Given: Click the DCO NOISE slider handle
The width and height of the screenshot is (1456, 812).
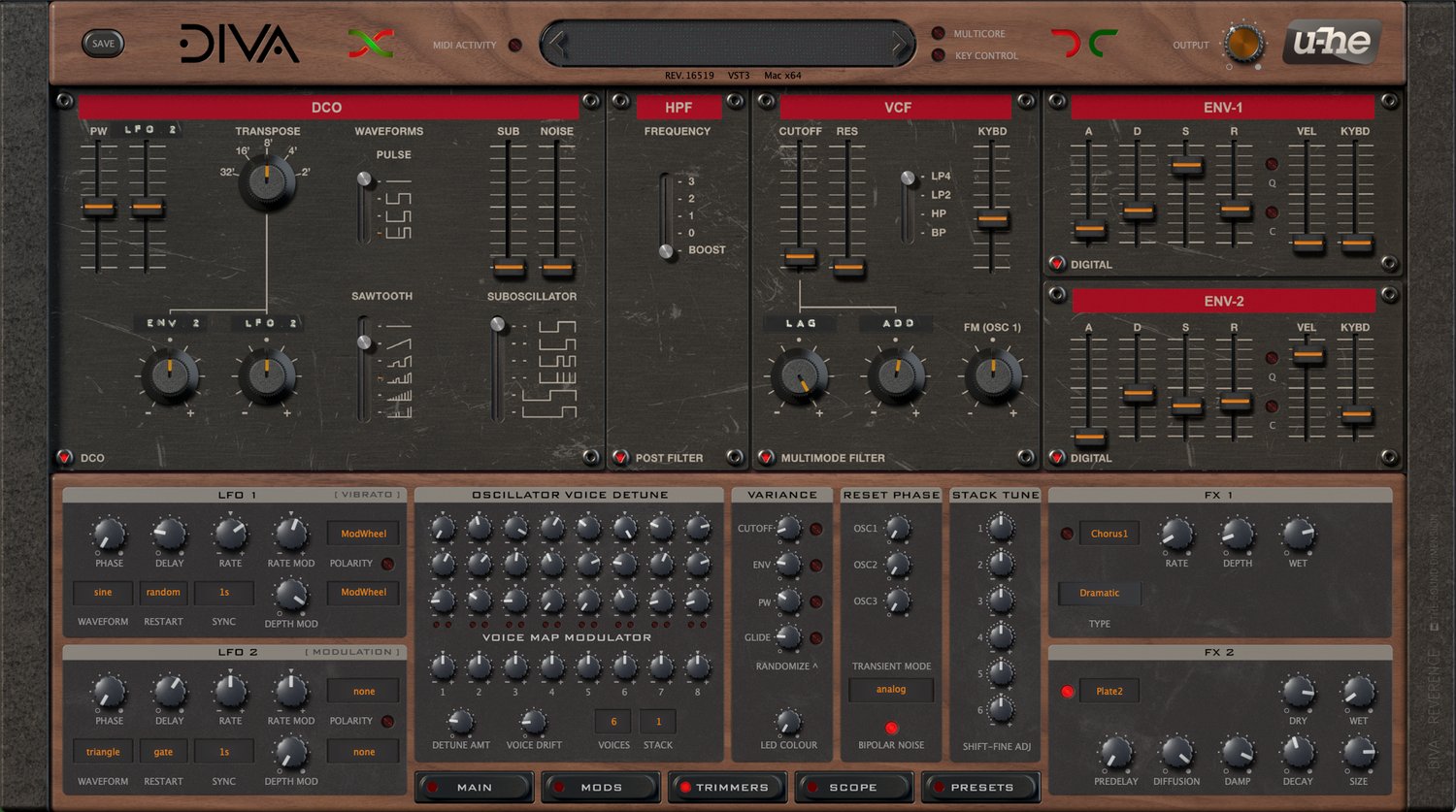Looking at the screenshot, I should click(557, 266).
